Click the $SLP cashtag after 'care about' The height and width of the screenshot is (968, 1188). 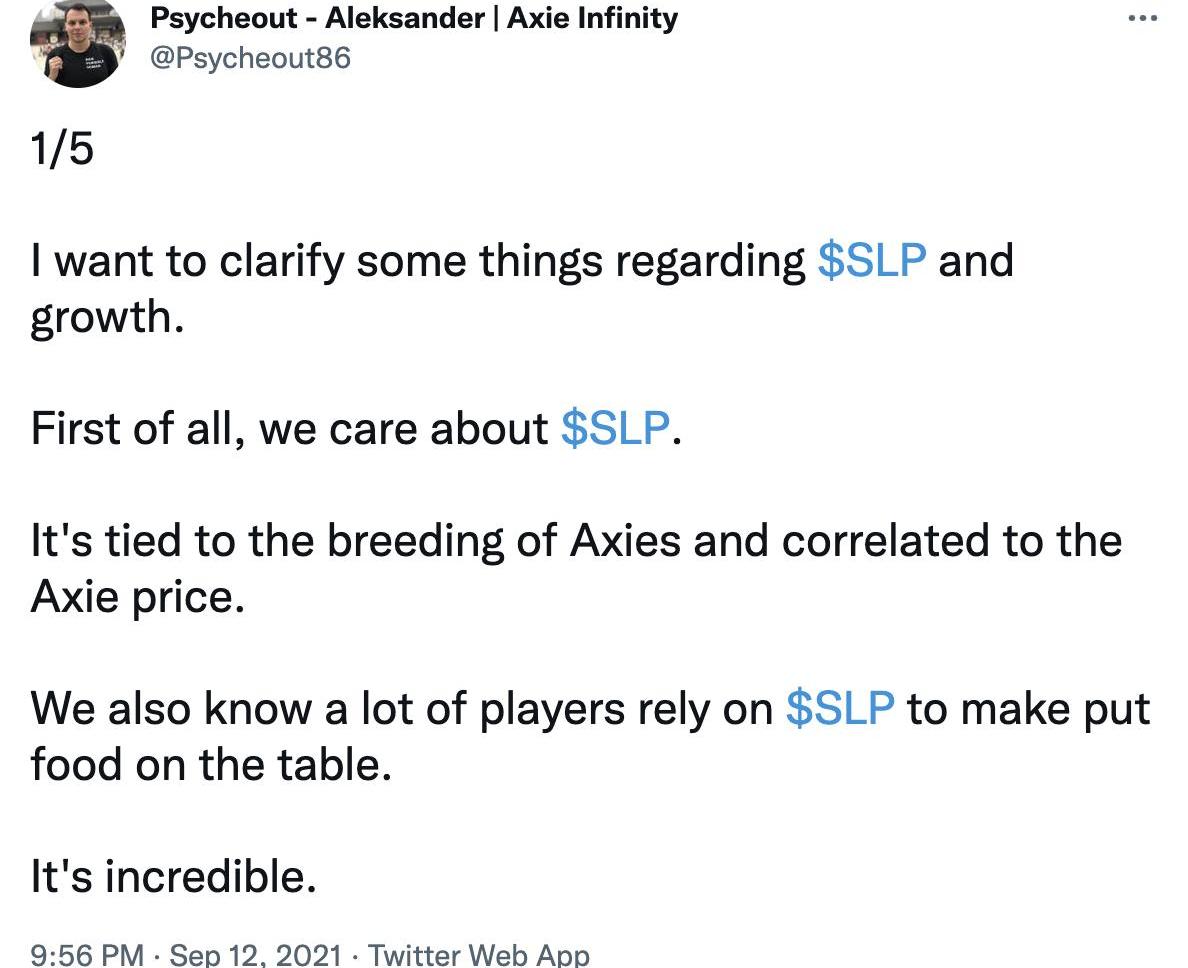pos(614,428)
